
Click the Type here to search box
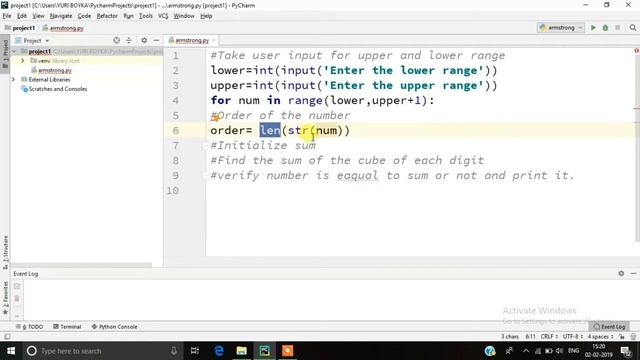102,351
